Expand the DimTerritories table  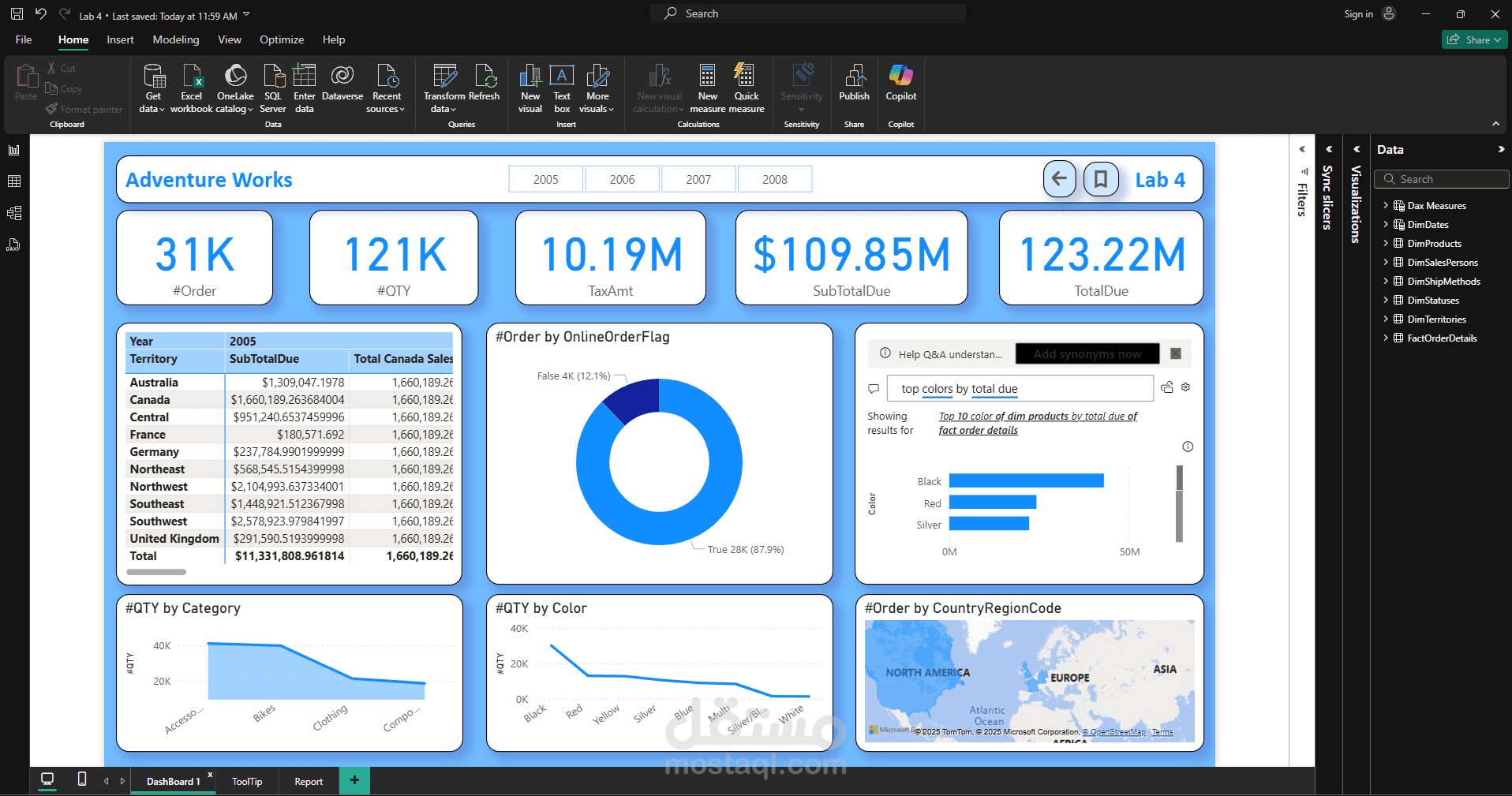click(1386, 320)
